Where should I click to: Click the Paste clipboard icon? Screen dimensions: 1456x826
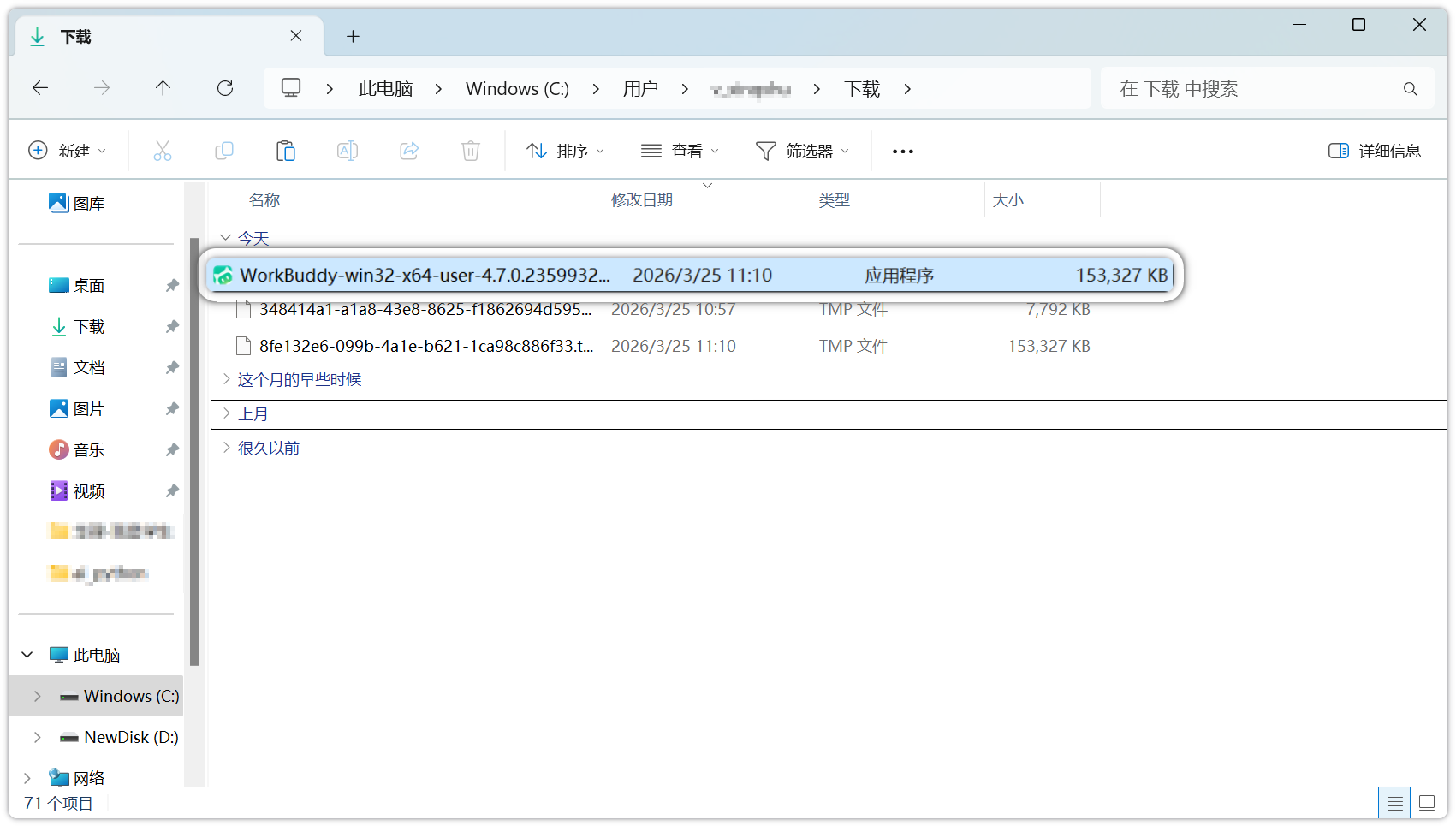pyautogui.click(x=286, y=152)
